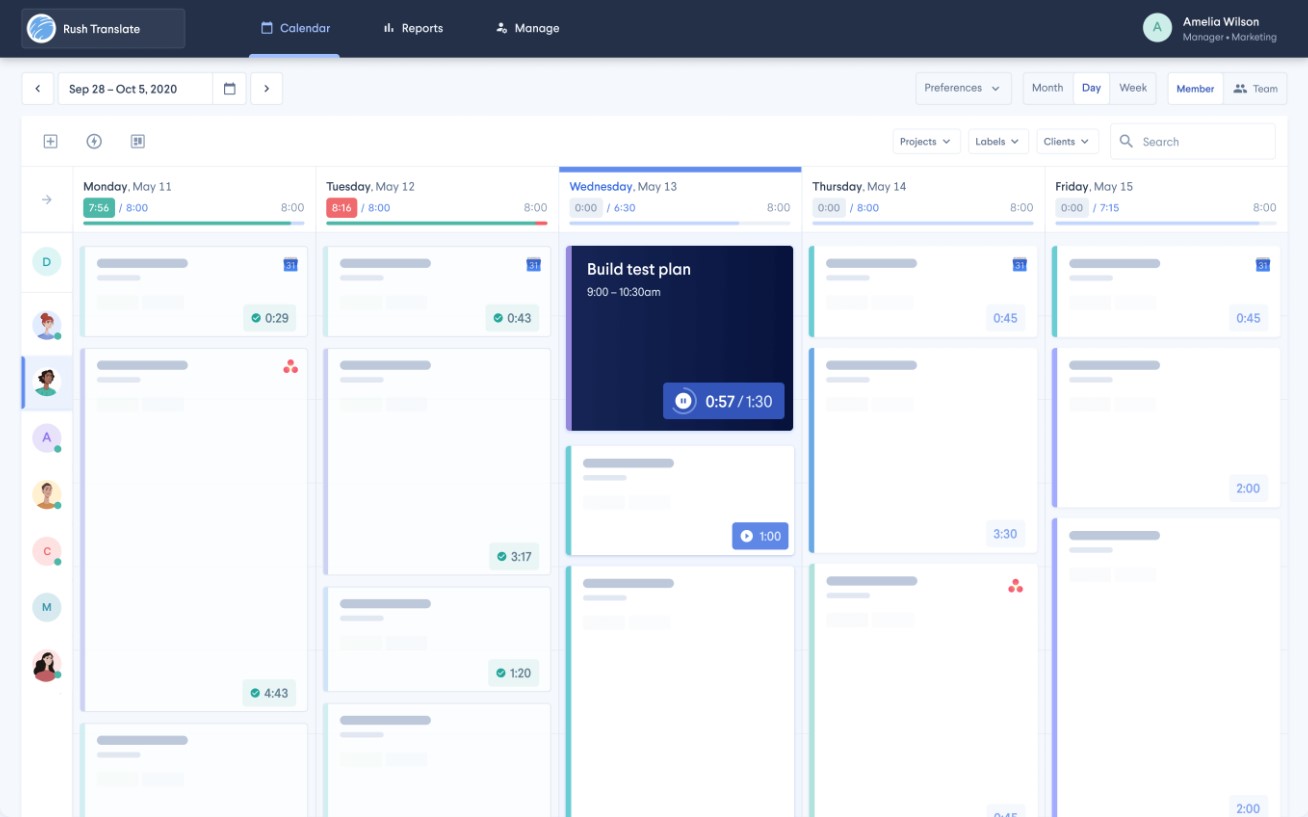Open the date picker calendar icon
Screen dimensions: 1308x817
click(229, 88)
